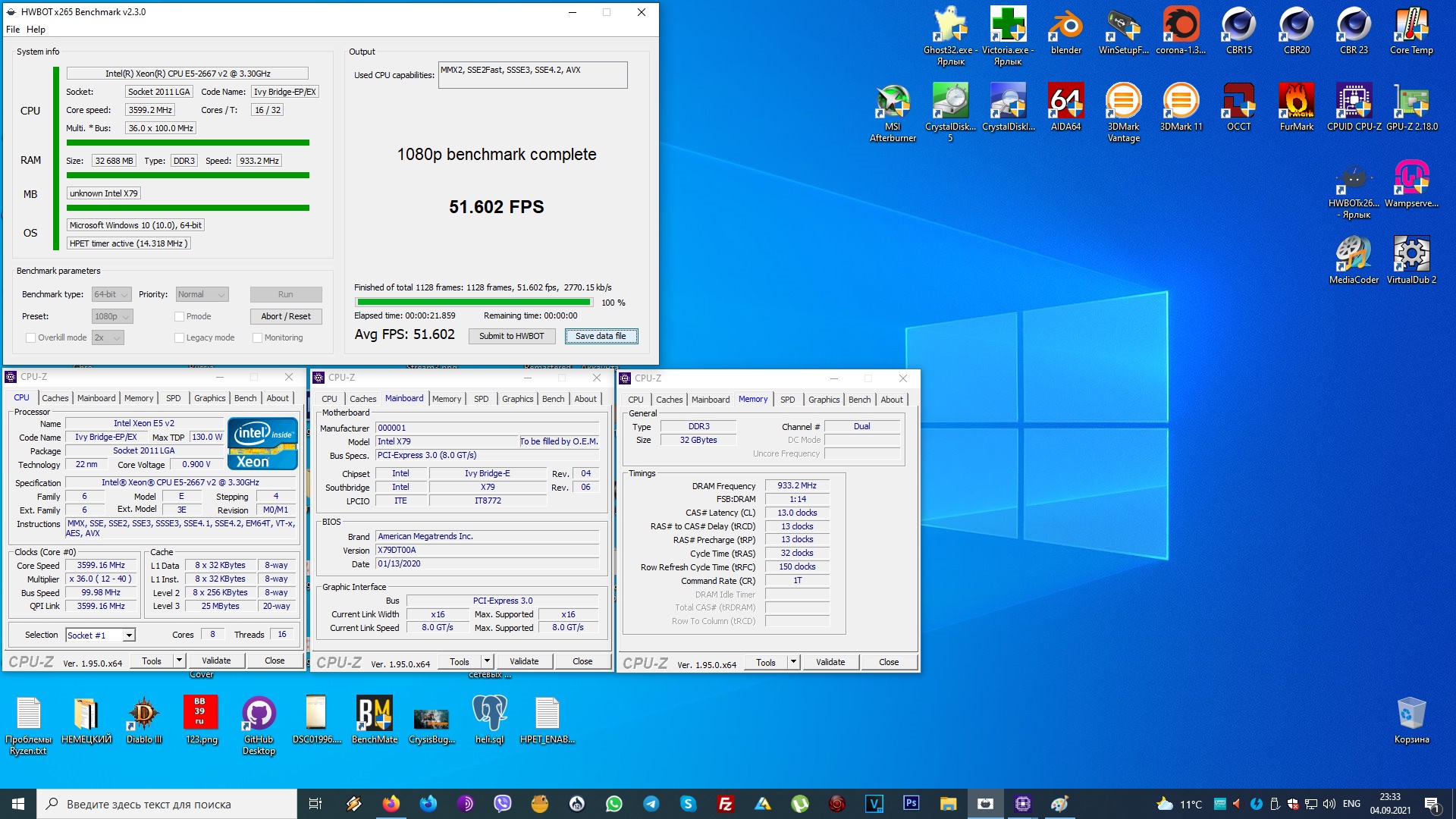Open the notification center icon

click(1432, 804)
